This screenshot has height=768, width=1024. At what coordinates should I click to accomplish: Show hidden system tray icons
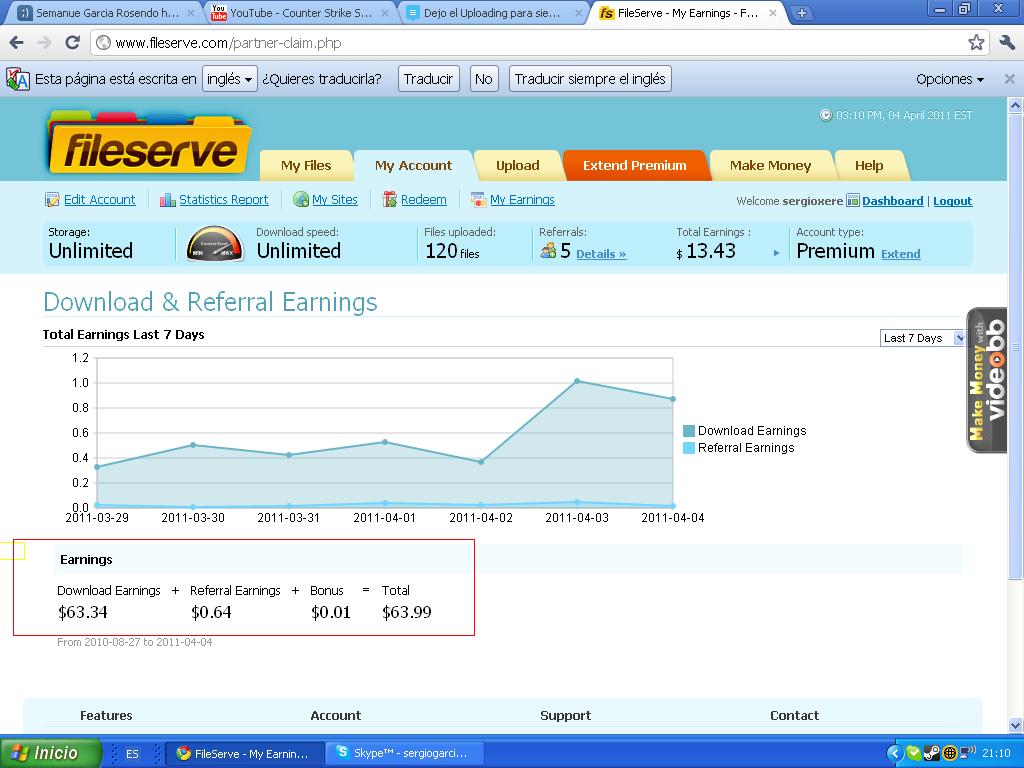tap(895, 753)
